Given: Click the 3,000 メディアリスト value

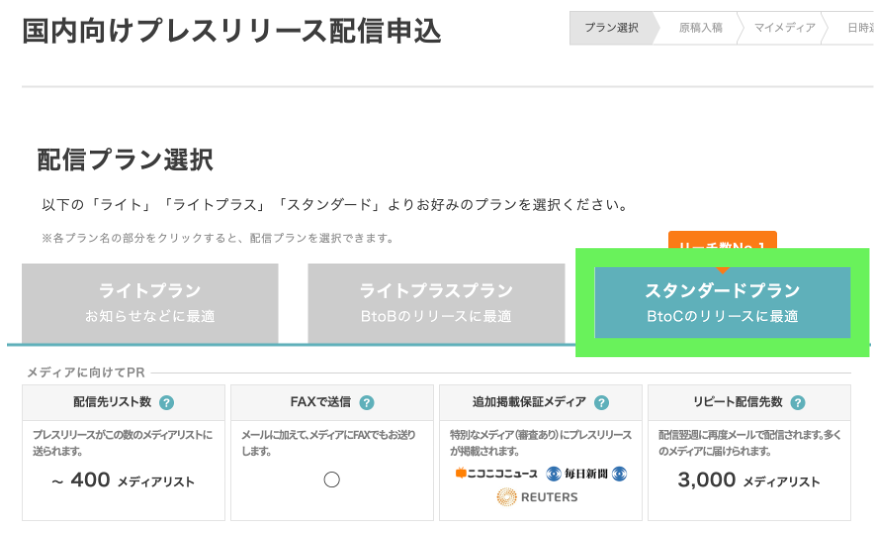Looking at the screenshot, I should tap(748, 481).
